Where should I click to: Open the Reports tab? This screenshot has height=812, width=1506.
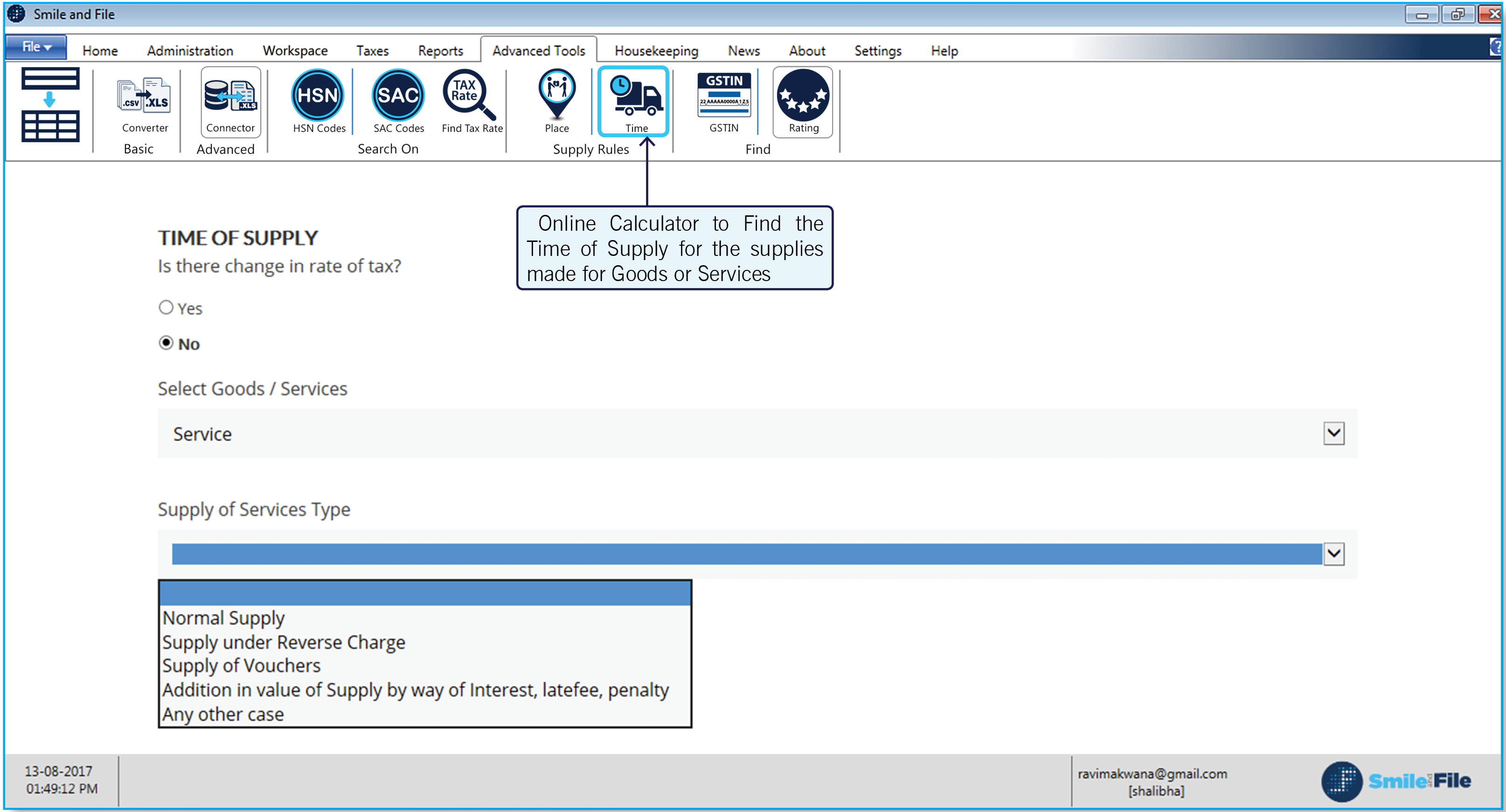click(440, 50)
